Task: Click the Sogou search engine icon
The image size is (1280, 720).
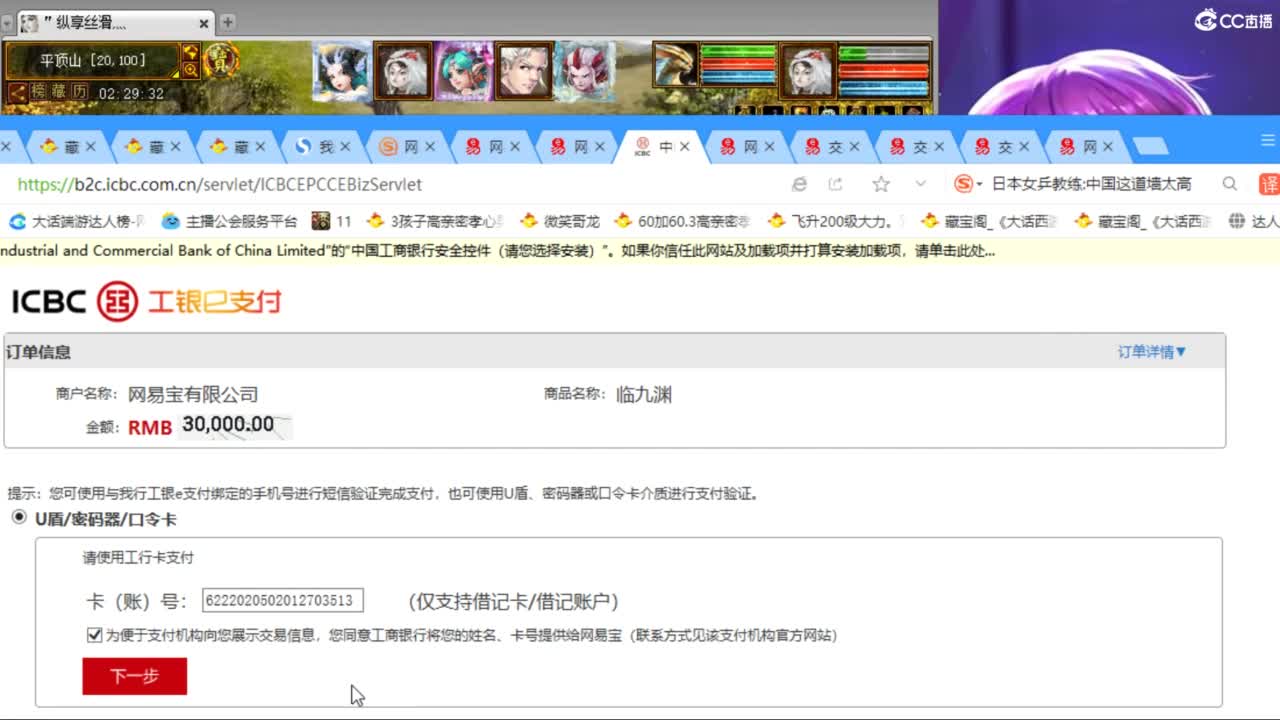Action: [964, 184]
